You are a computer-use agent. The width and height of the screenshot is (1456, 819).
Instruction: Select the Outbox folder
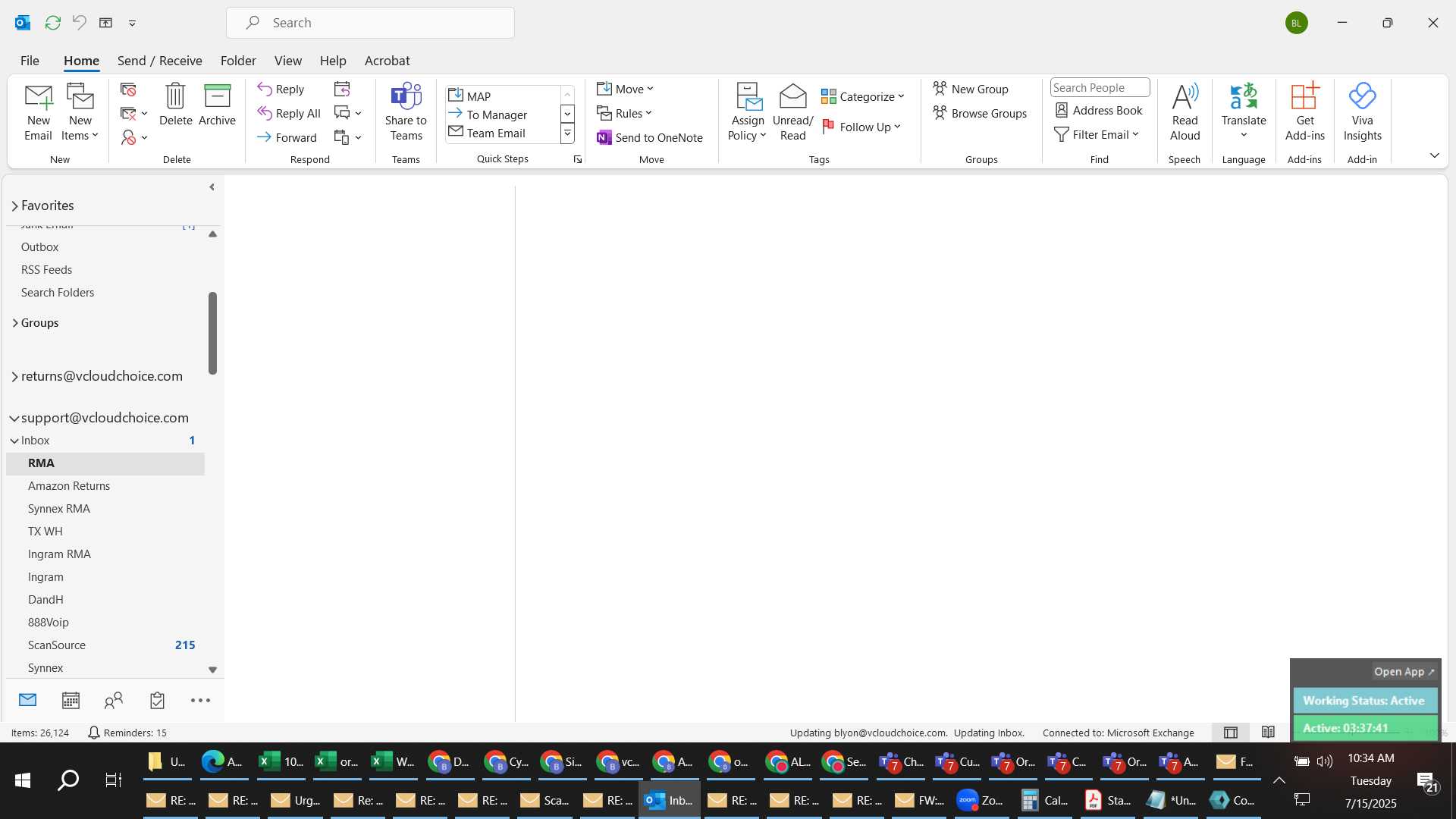click(x=105, y=247)
